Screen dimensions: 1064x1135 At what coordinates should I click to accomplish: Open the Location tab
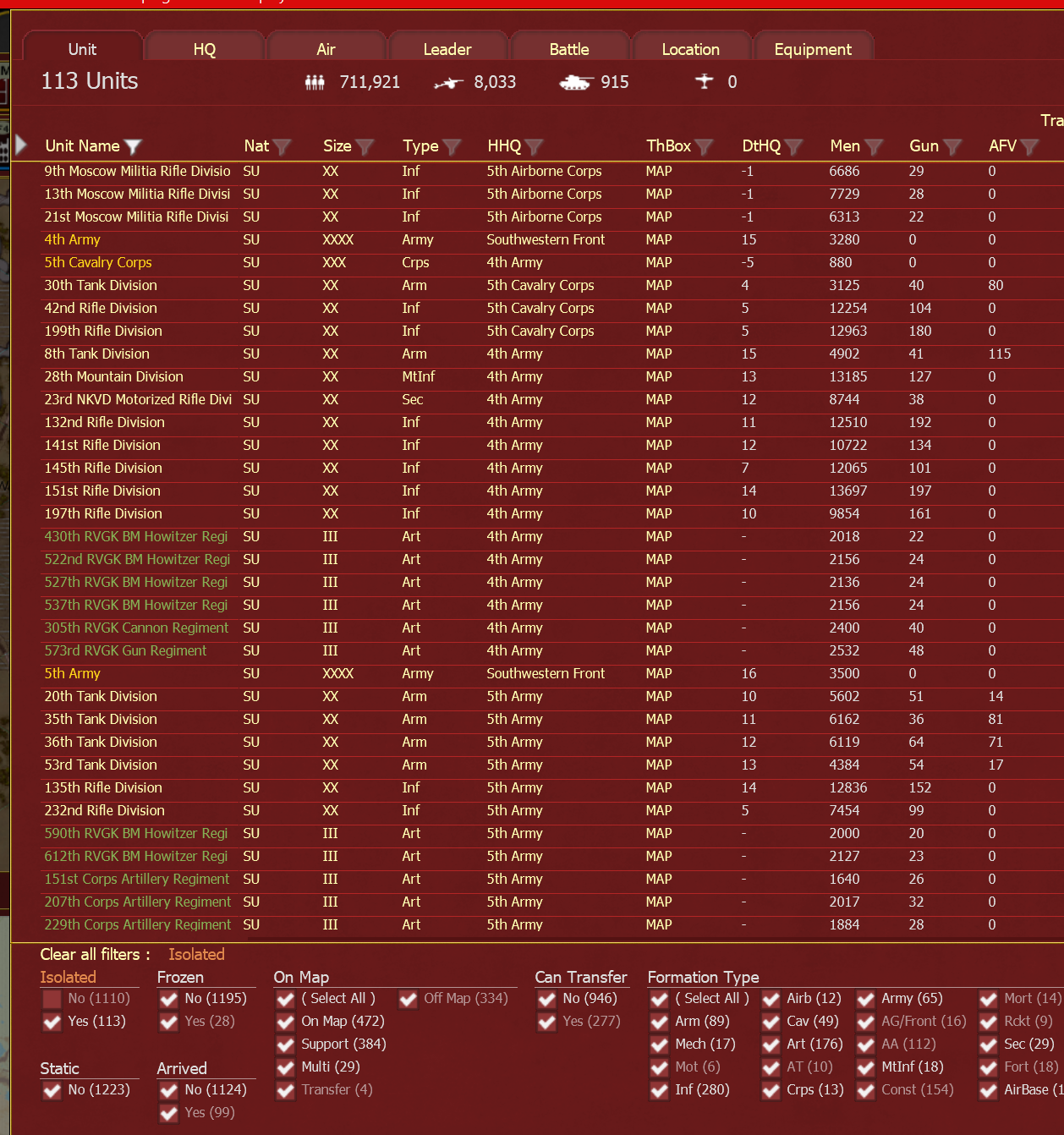(691, 48)
